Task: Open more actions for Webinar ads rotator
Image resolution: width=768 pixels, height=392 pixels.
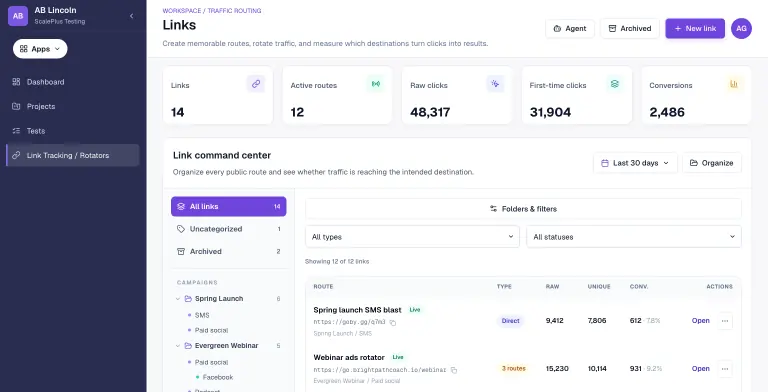Action: pos(725,368)
